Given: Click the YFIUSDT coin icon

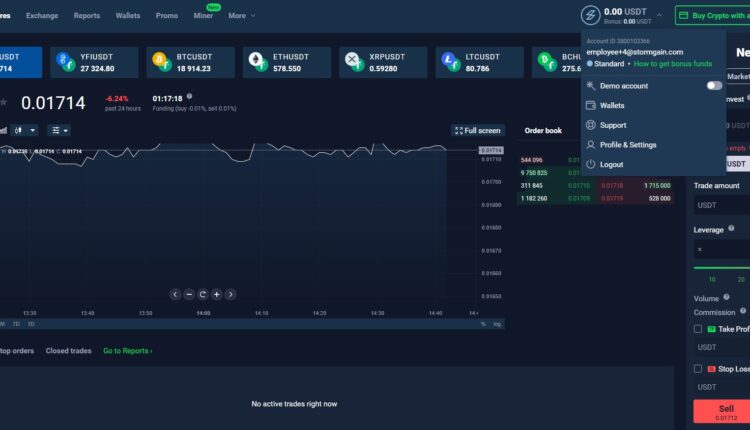Looking at the screenshot, I should tap(65, 63).
